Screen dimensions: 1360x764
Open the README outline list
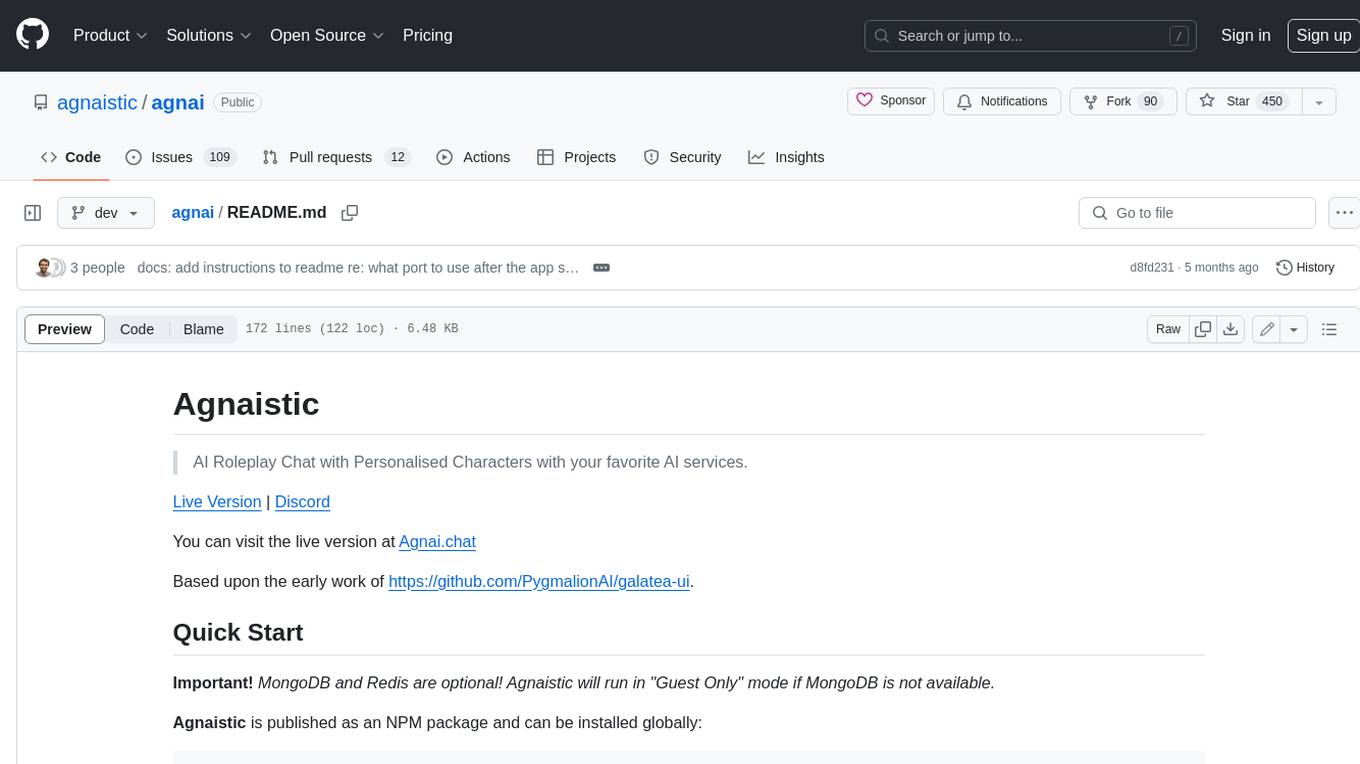click(x=1329, y=329)
